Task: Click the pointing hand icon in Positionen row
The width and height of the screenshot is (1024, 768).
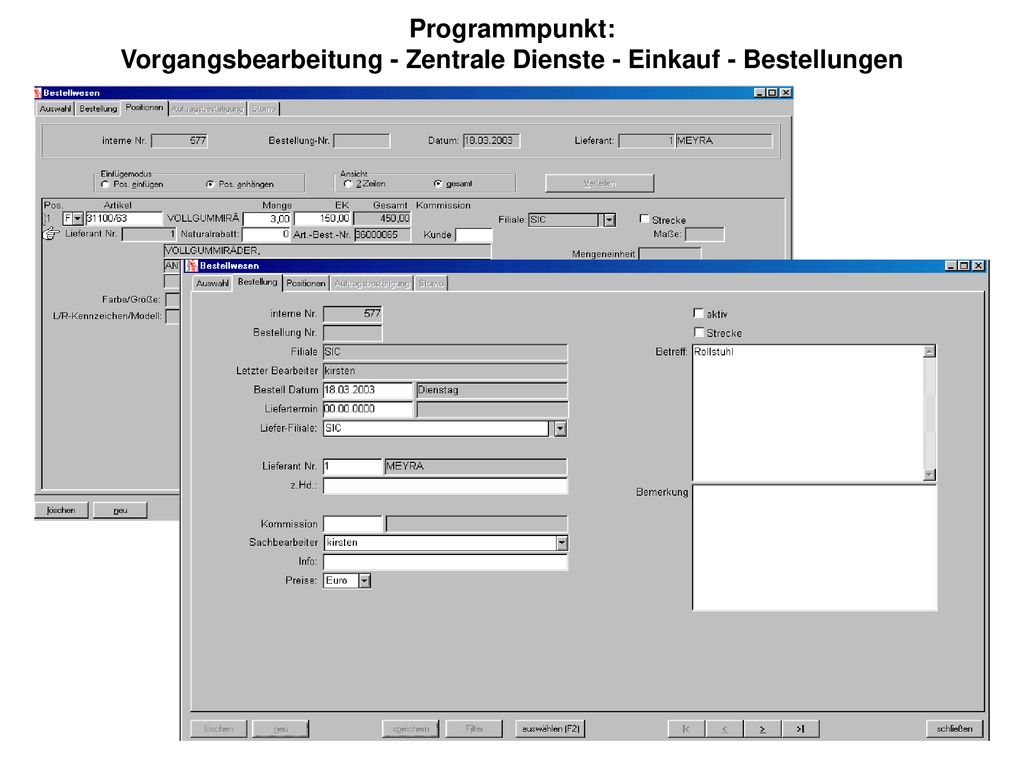Action: [x=51, y=233]
